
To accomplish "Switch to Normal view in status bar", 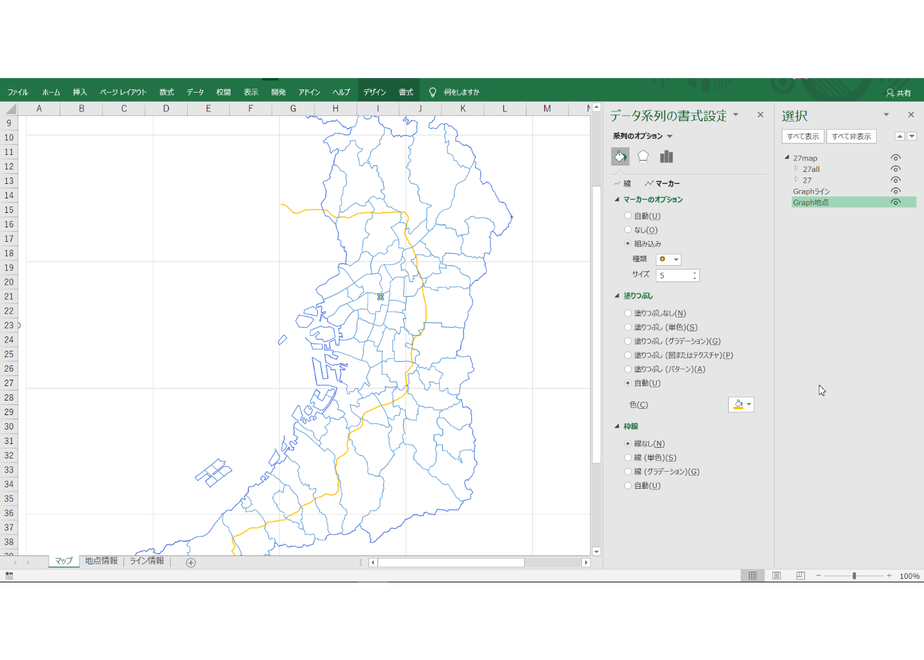I will [753, 576].
